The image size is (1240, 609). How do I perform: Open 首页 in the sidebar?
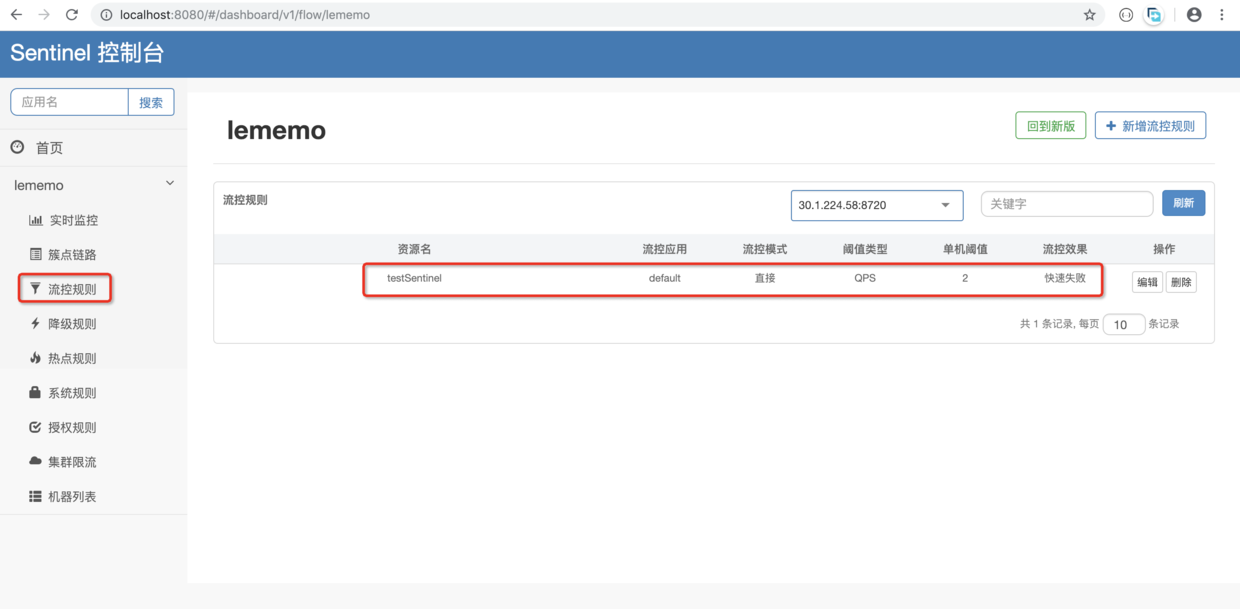[49, 148]
